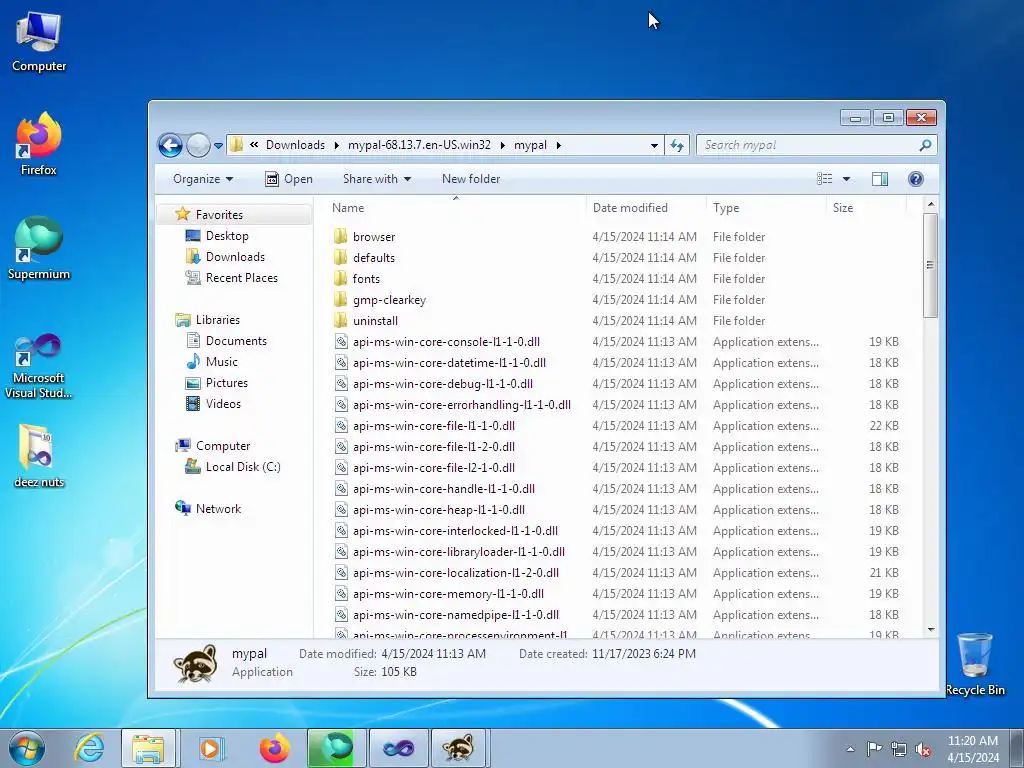
Task: Select the Microsoft Visual Studio desktop shortcut
Action: 39,366
